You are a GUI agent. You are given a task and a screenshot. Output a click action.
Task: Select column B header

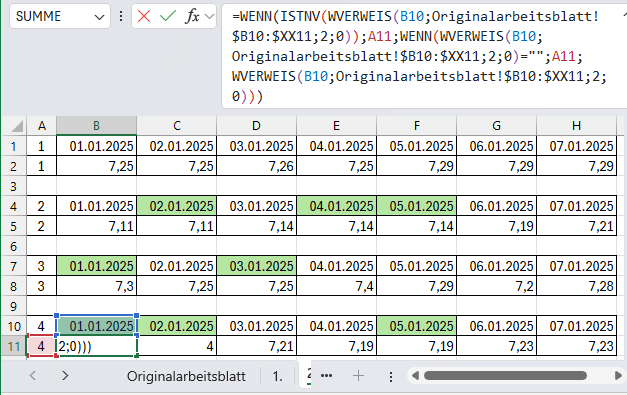pos(96,126)
